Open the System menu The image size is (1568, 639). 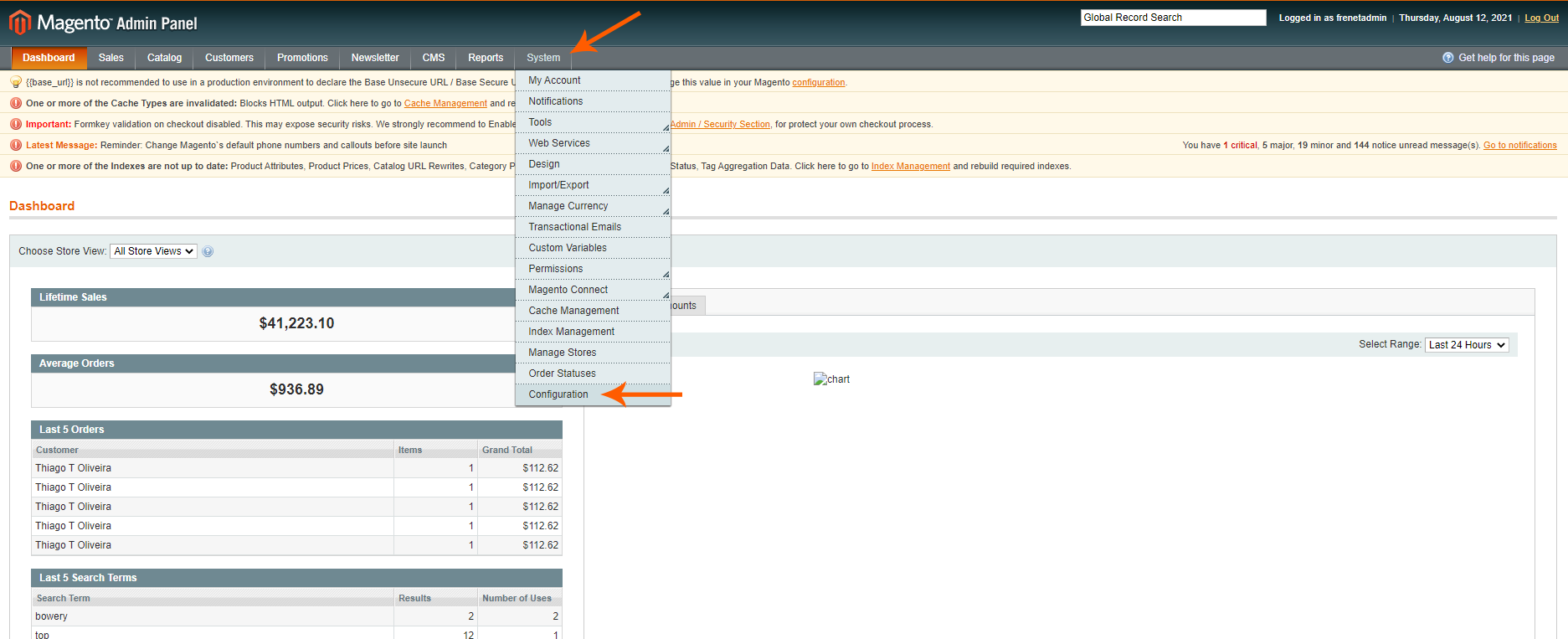(x=543, y=58)
